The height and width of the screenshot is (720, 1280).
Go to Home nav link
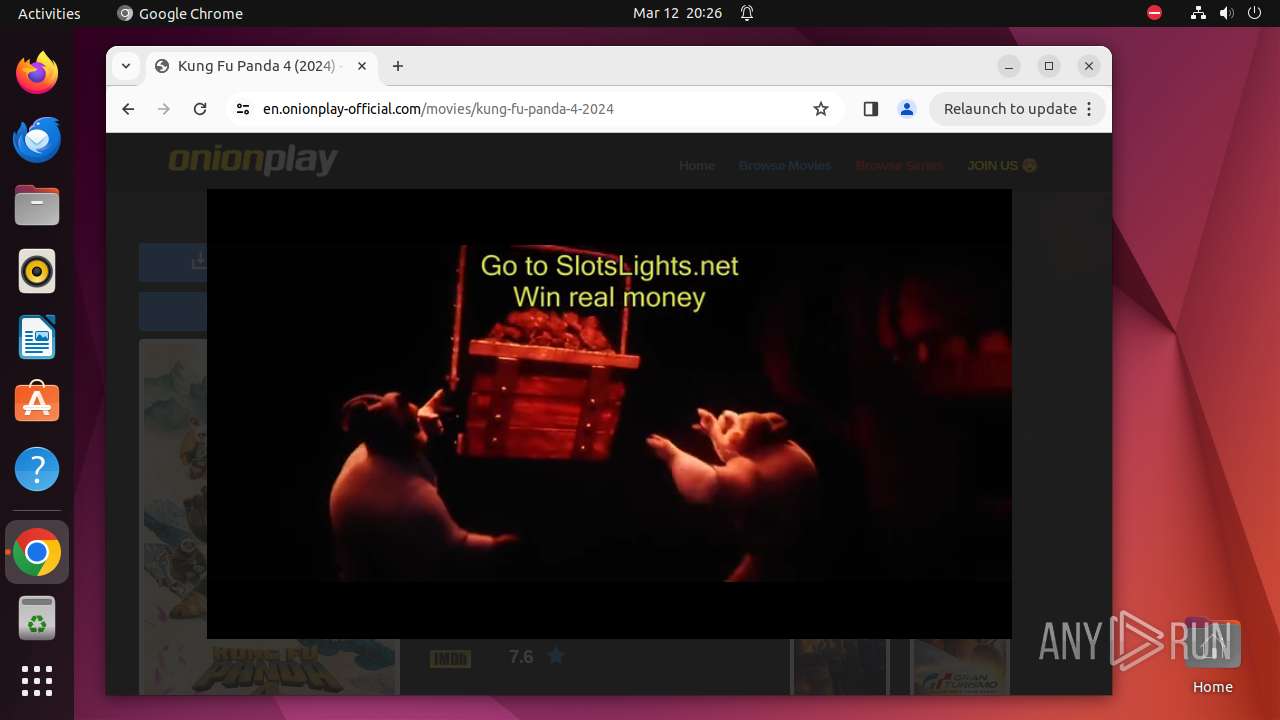coord(697,166)
